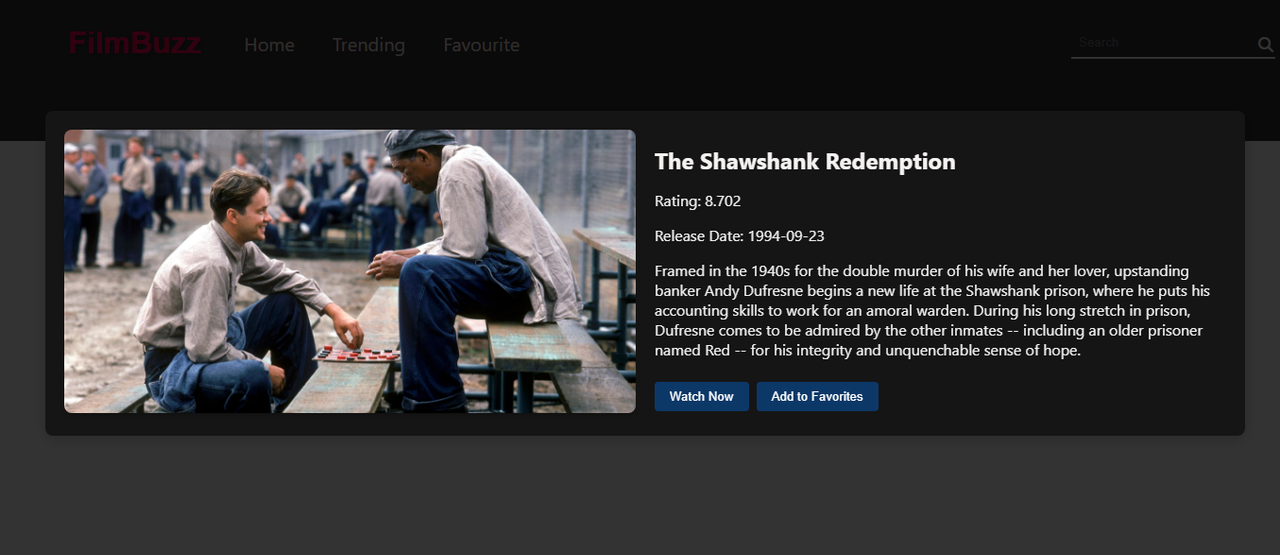The width and height of the screenshot is (1280, 555).
Task: Go to the Trending section
Action: (368, 45)
